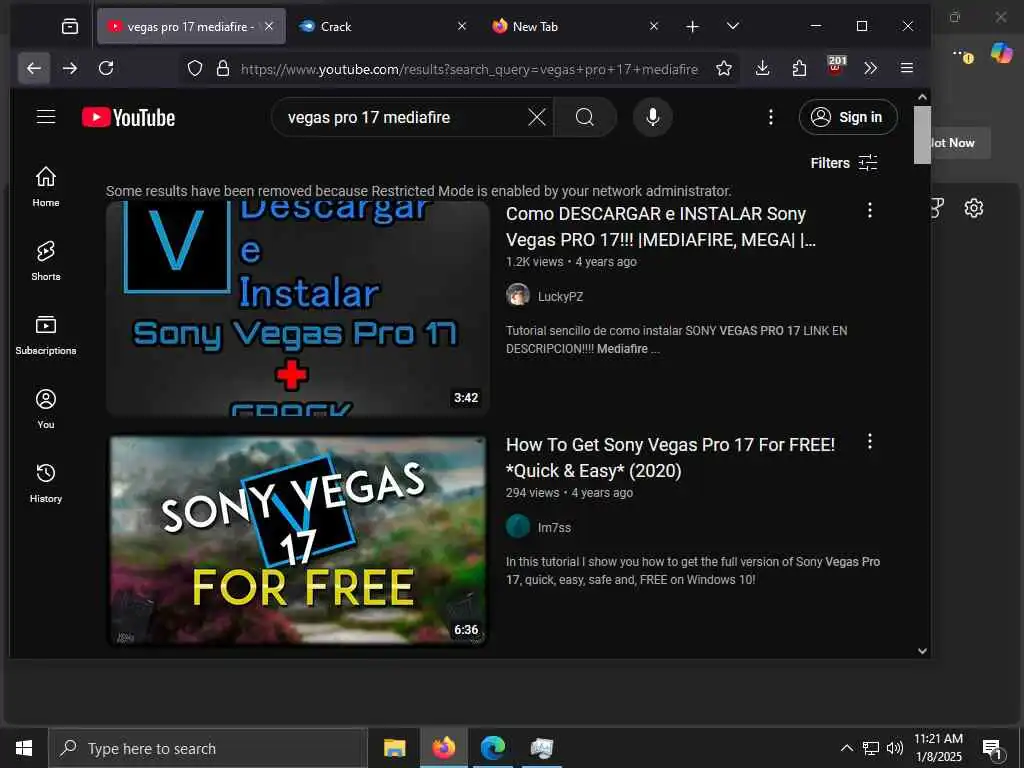Select the vegas pro 17 mediafire tab
The height and width of the screenshot is (768, 1024).
[x=191, y=26]
